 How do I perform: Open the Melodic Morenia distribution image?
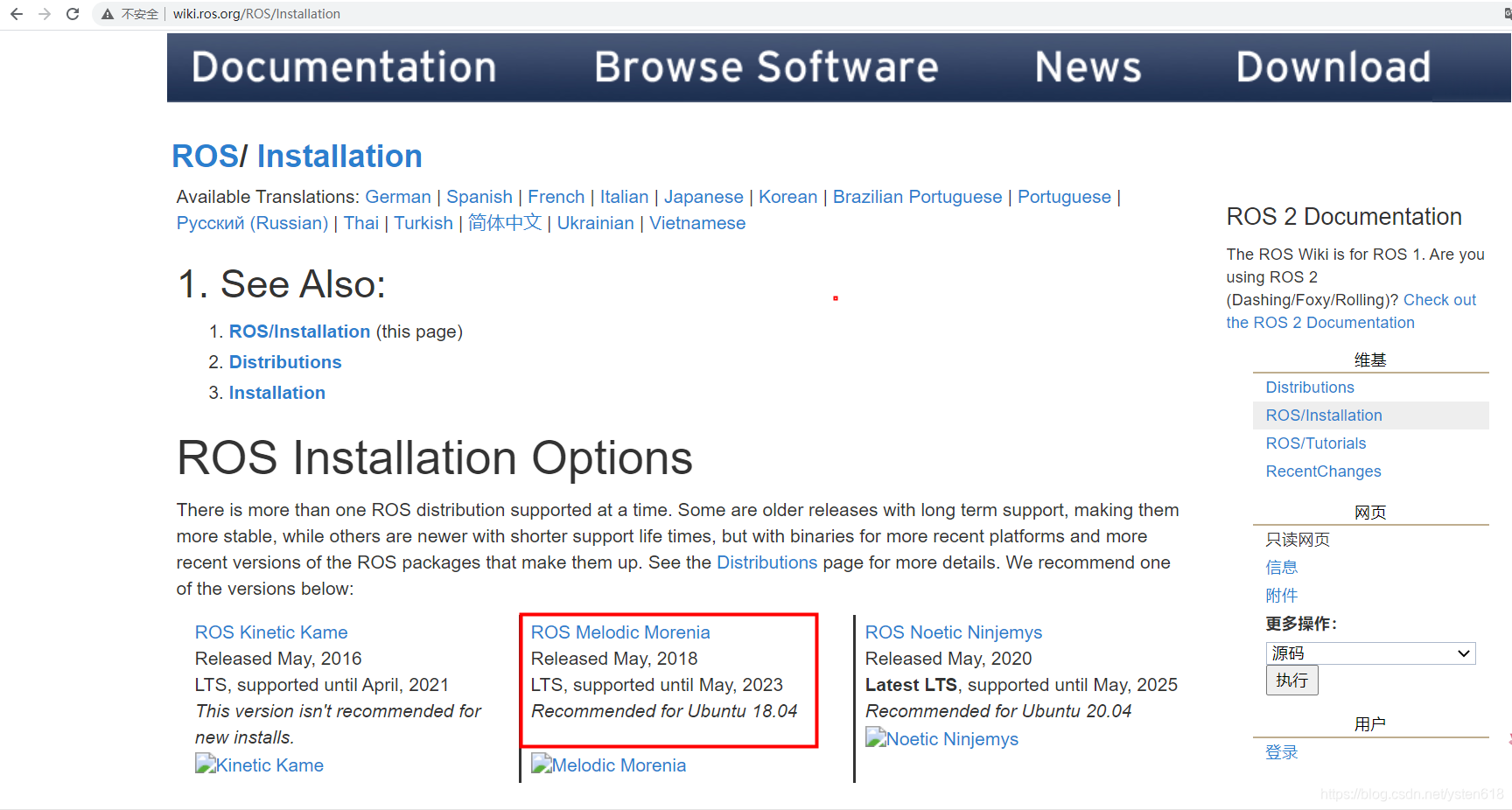tap(608, 765)
